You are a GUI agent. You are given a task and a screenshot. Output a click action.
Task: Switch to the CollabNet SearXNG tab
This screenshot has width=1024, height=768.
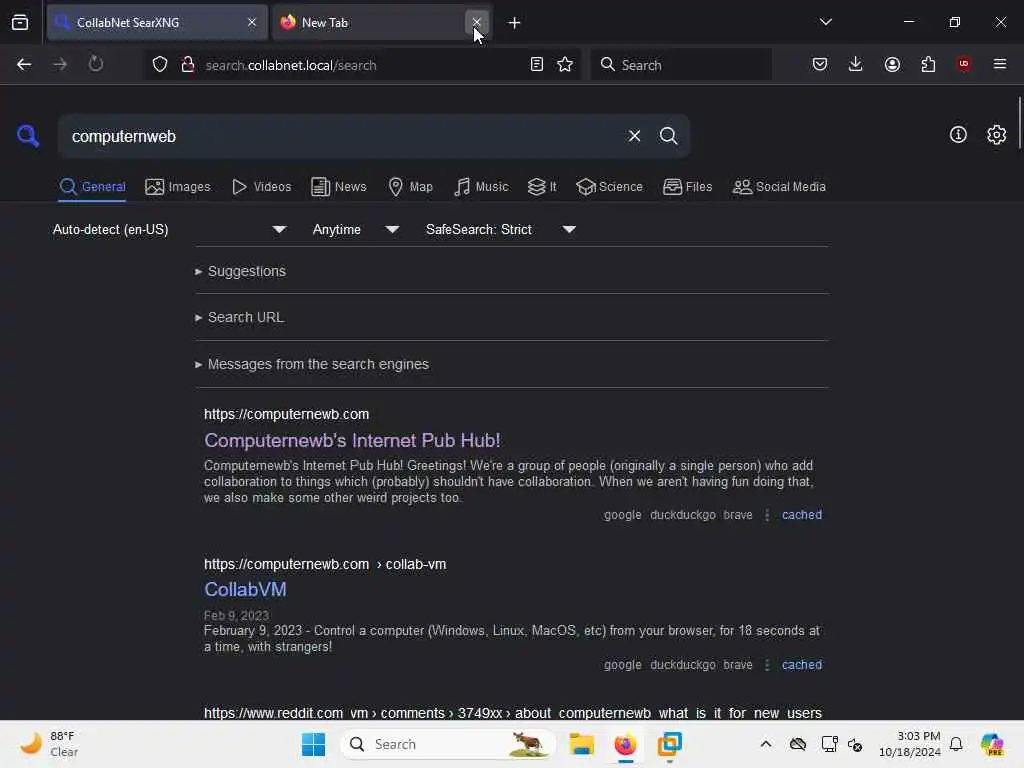click(x=157, y=22)
